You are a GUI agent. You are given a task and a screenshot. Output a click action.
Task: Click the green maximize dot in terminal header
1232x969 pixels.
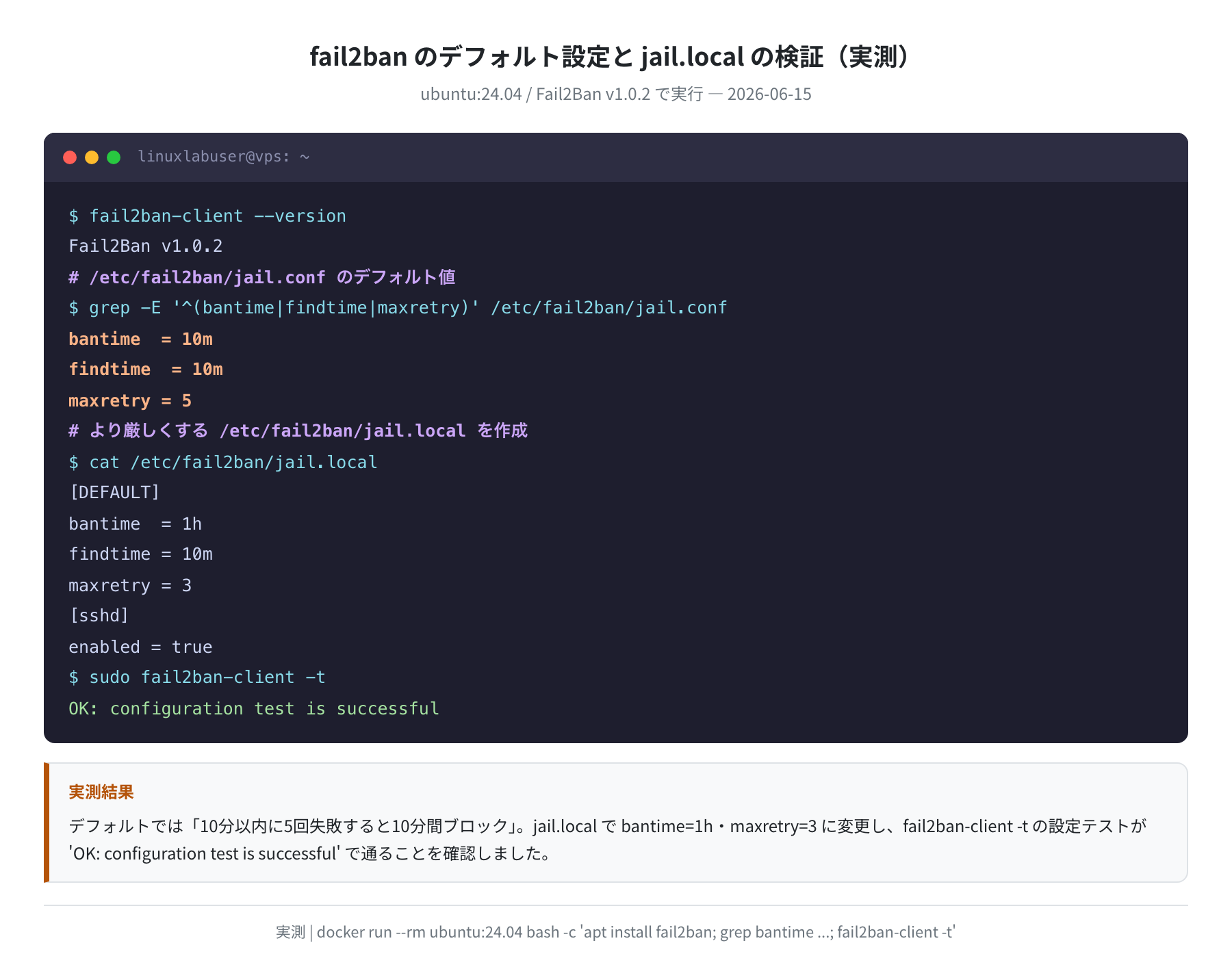tap(114, 157)
